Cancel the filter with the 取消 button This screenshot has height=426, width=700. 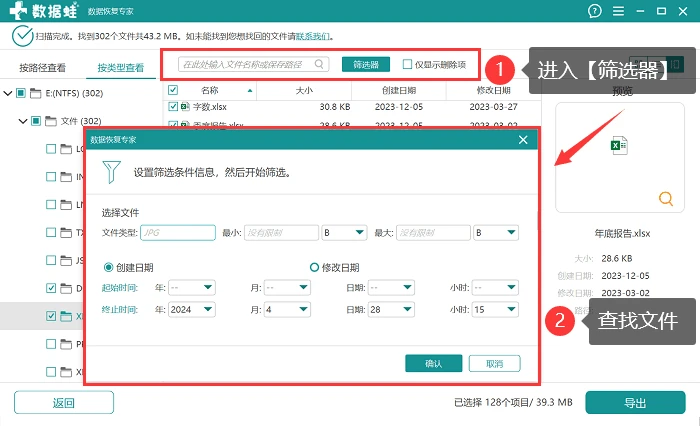coord(494,363)
